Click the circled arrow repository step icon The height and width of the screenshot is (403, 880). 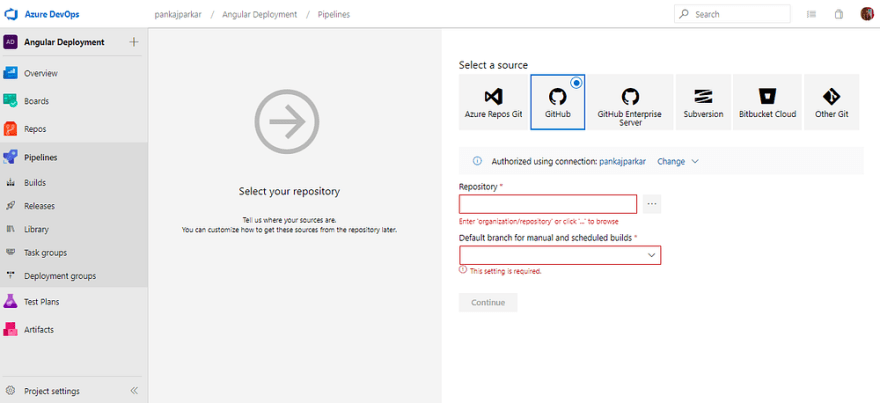click(287, 121)
